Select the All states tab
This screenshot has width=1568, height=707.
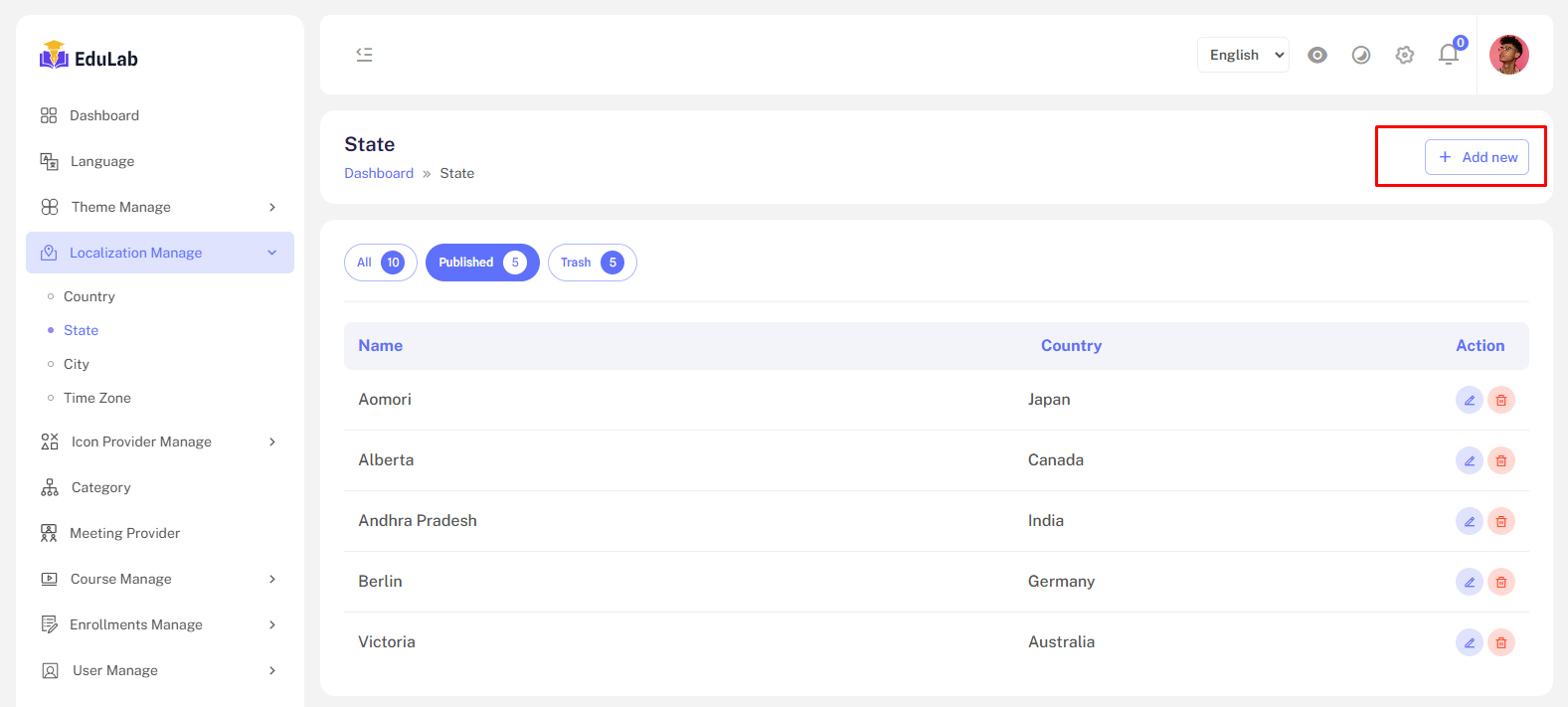[x=380, y=263]
